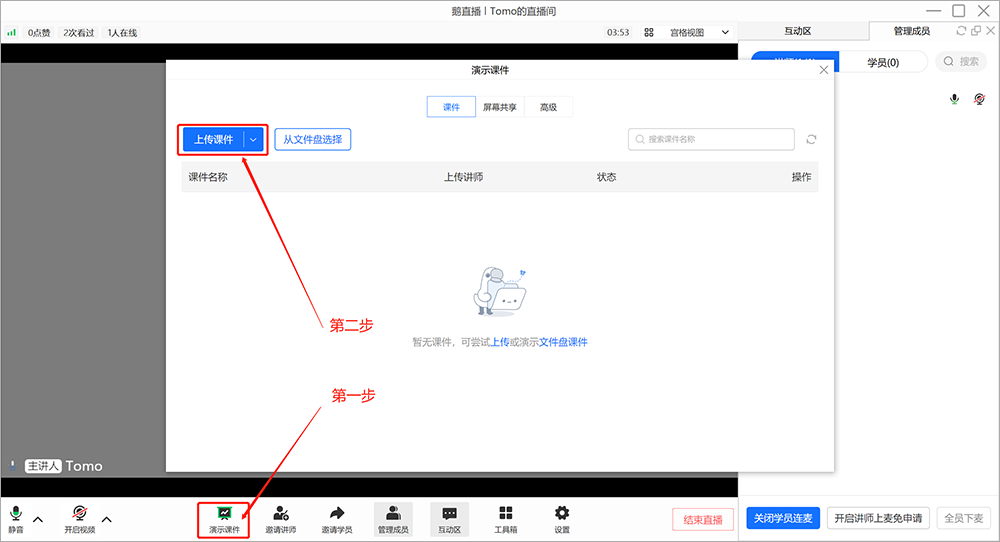Toggle member camera icon in list
Viewport: 1000px width, 542px height.
point(980,99)
